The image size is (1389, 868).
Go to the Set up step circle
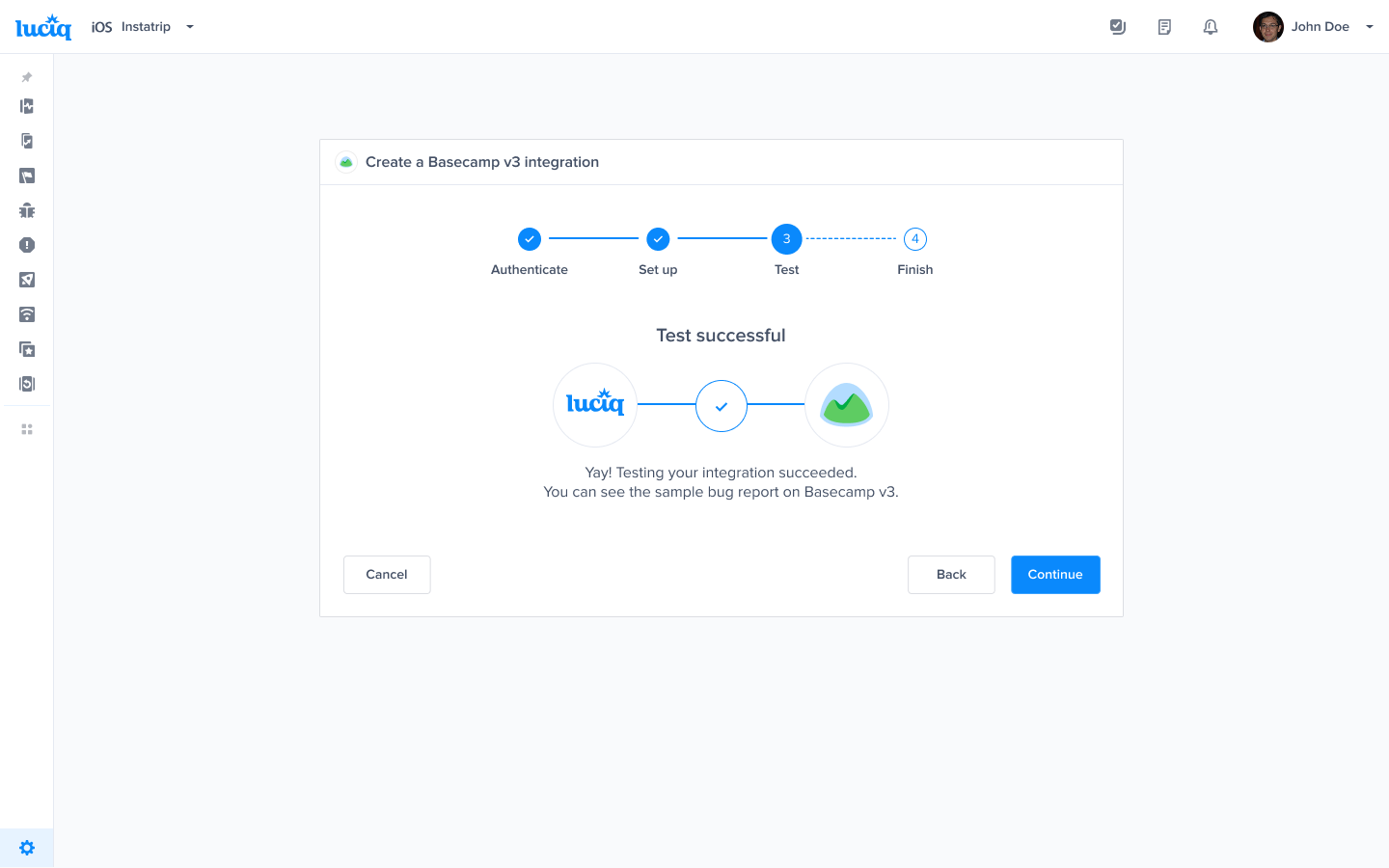(658, 239)
